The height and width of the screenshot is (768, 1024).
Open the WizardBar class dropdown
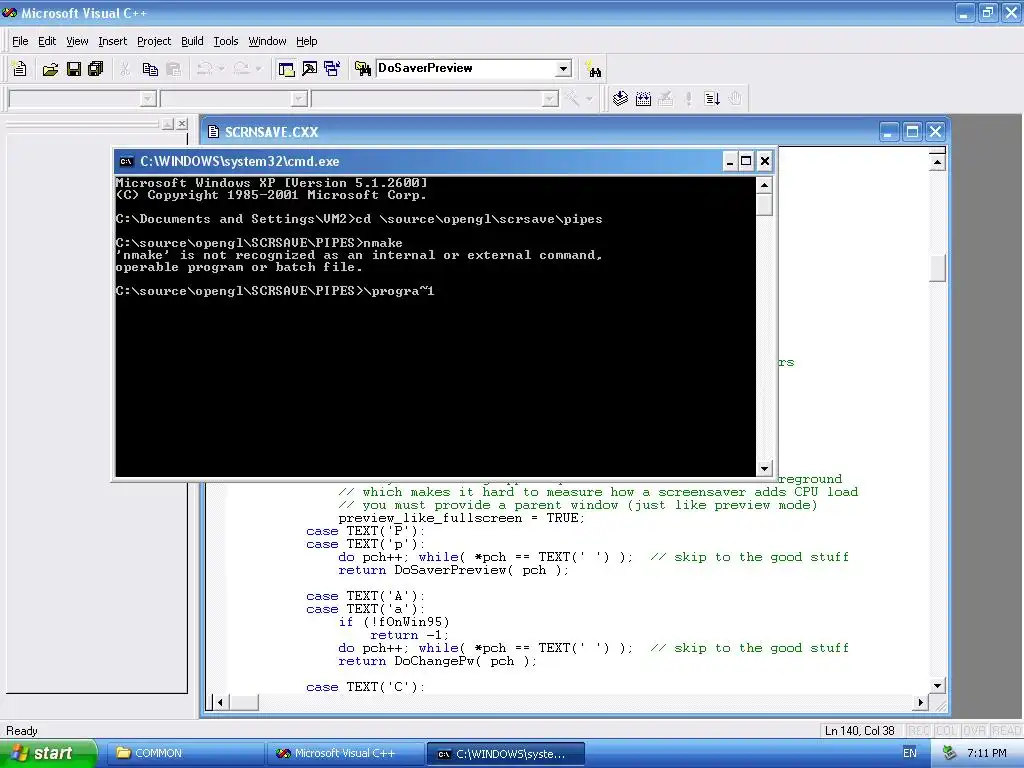click(148, 99)
